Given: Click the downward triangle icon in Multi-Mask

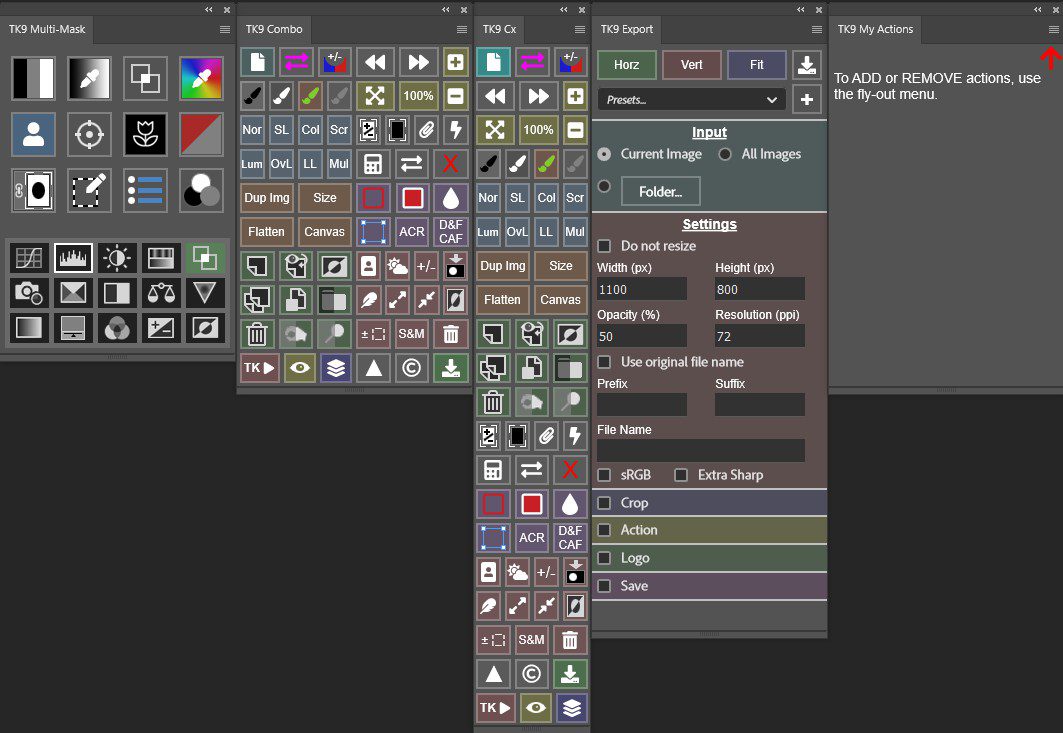Looking at the screenshot, I should (x=205, y=293).
